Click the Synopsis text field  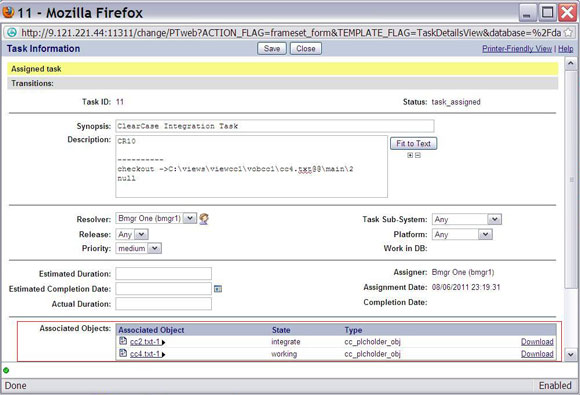click(x=274, y=126)
